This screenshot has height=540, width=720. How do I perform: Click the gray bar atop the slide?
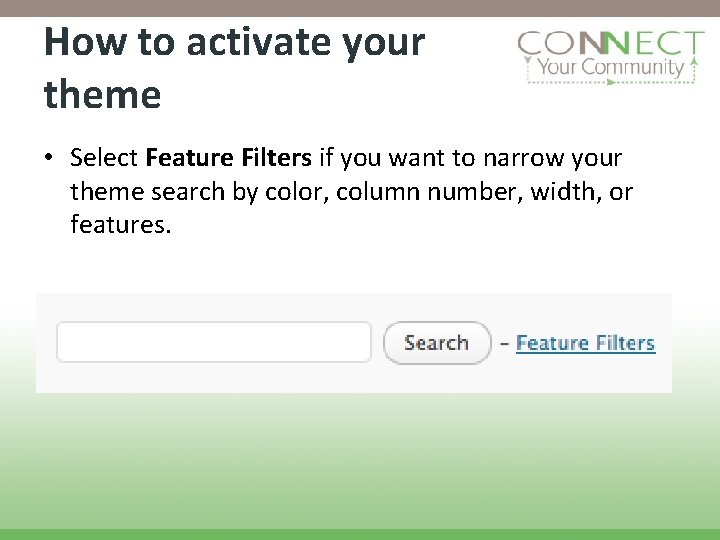point(360,8)
